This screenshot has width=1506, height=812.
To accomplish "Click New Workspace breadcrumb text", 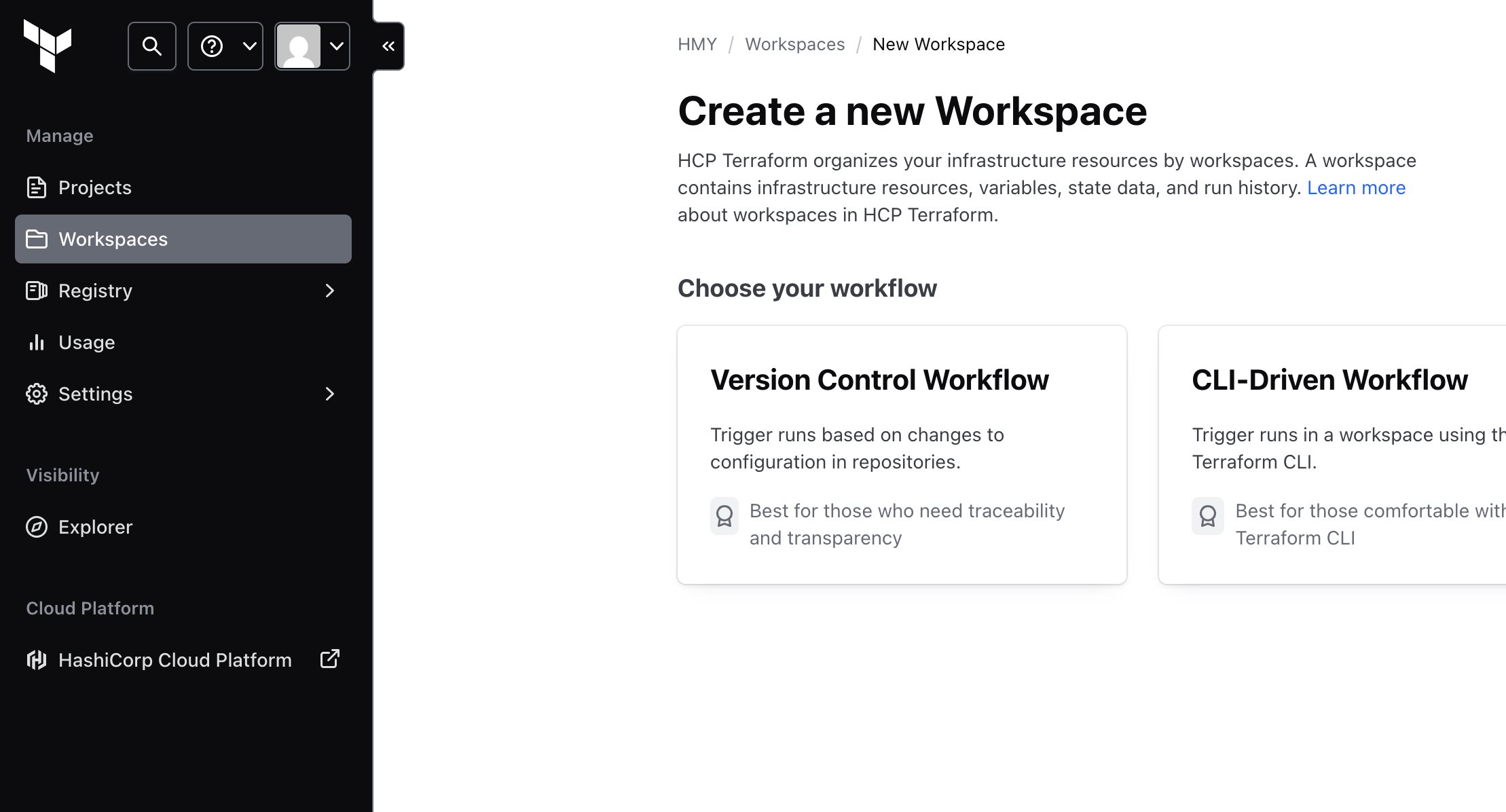I will click(938, 44).
